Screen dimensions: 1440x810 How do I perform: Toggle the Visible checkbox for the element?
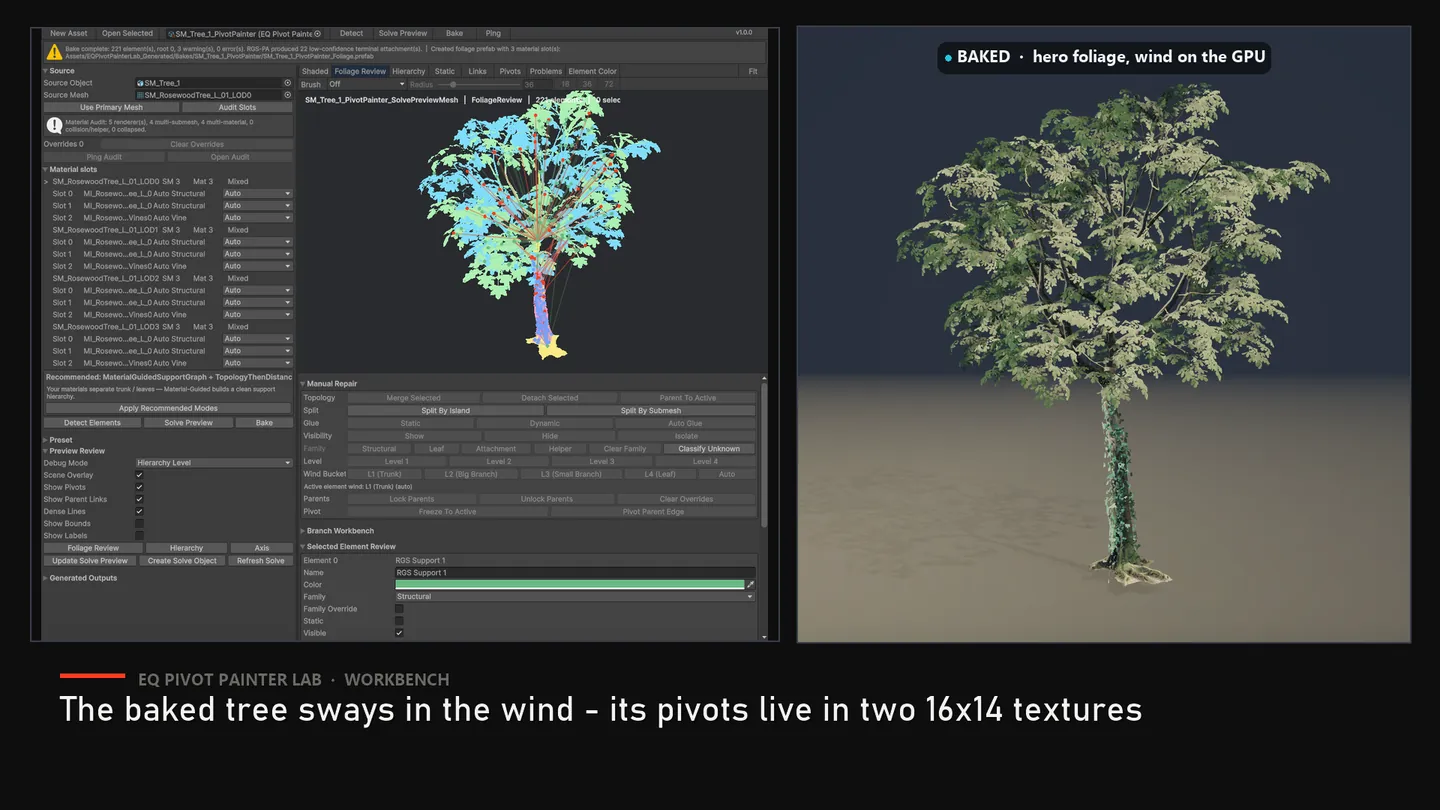click(399, 633)
